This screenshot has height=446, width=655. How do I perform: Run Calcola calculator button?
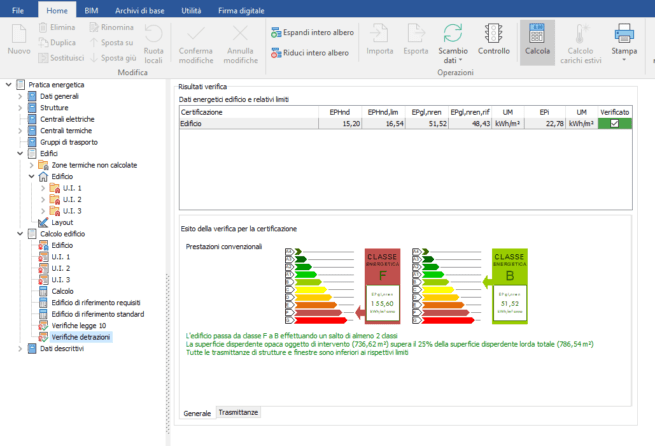coord(537,42)
